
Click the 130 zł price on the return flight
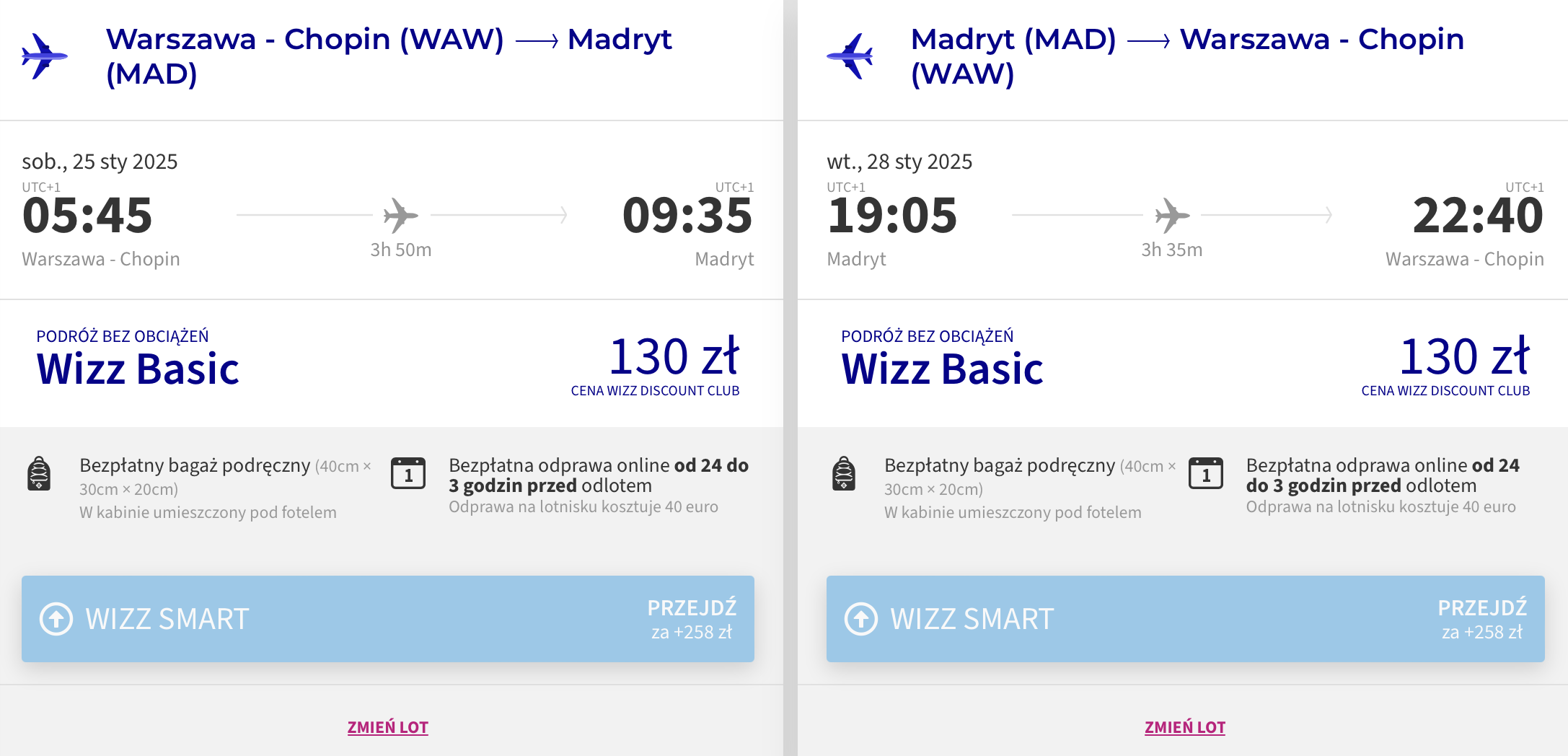tap(1465, 356)
